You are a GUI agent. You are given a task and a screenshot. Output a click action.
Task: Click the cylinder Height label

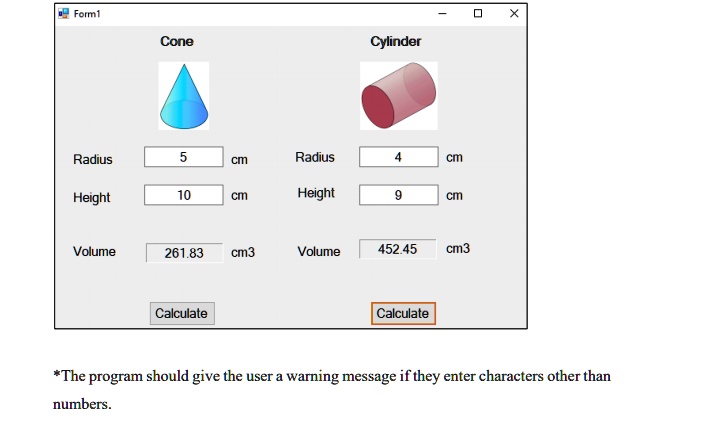316,193
